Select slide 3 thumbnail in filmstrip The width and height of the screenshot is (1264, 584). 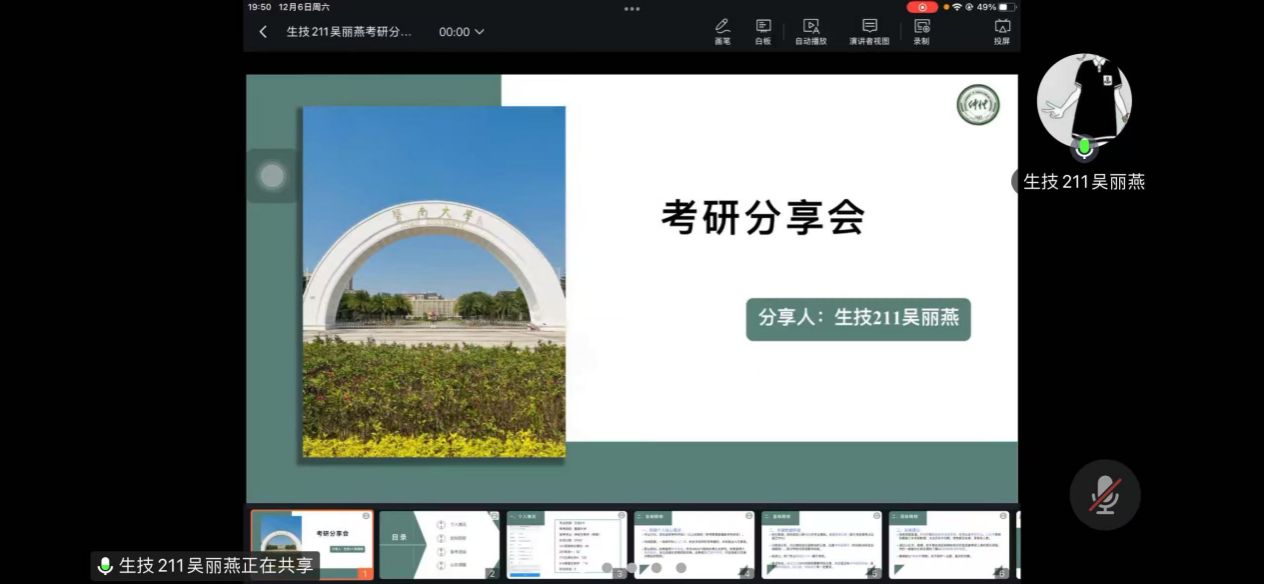click(x=566, y=545)
